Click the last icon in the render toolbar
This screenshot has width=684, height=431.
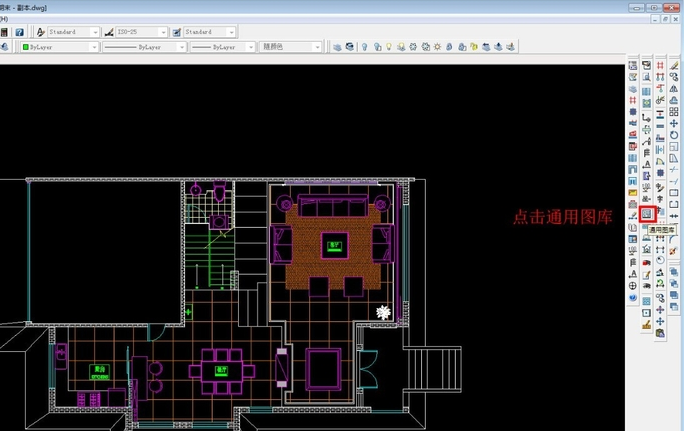pos(510,47)
